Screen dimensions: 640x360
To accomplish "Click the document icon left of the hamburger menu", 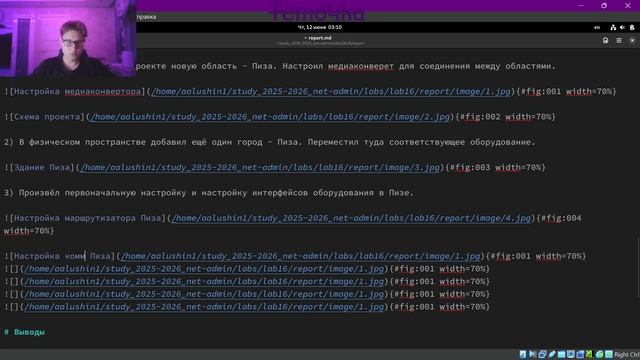I will tap(605, 40).
